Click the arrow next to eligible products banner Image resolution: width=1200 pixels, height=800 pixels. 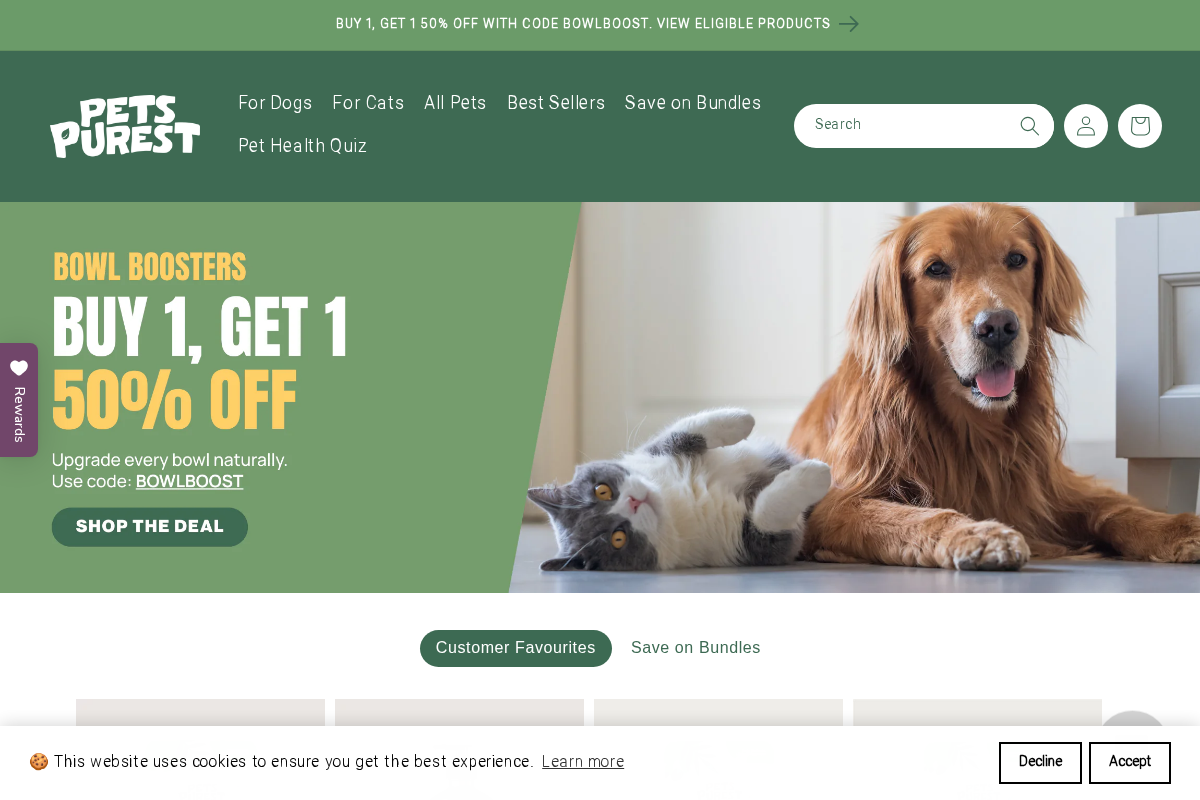[x=848, y=24]
